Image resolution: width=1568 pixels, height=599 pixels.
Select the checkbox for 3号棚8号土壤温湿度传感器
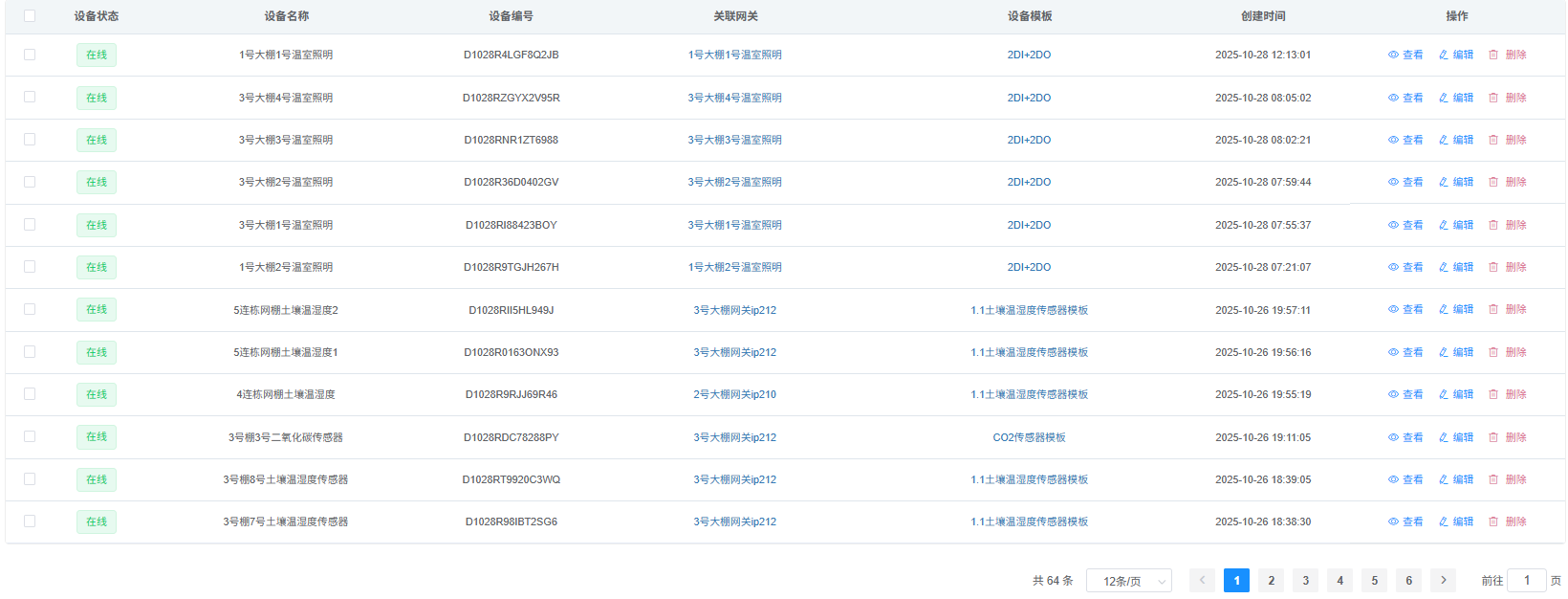(30, 479)
